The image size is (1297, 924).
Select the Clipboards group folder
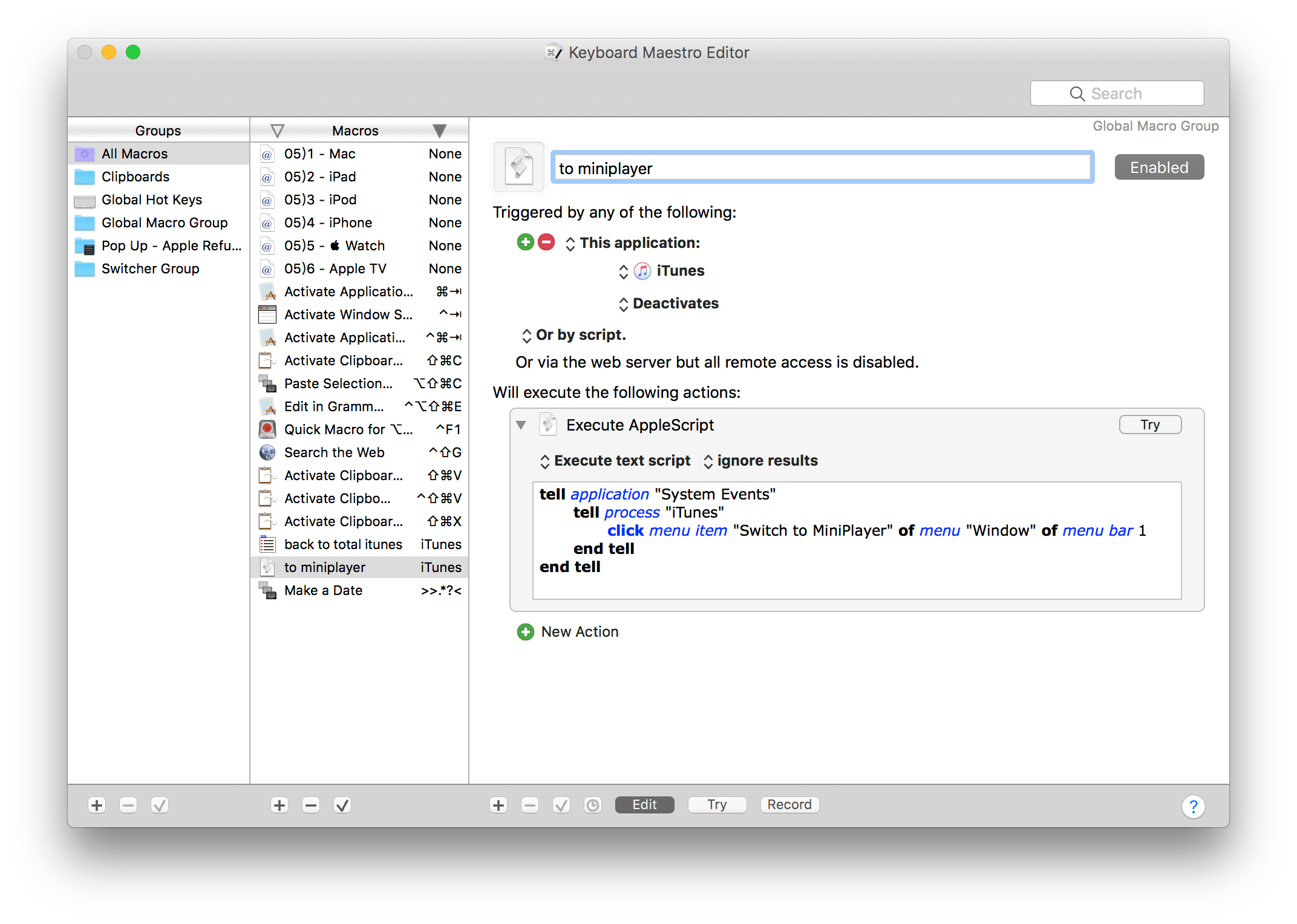pos(158,177)
